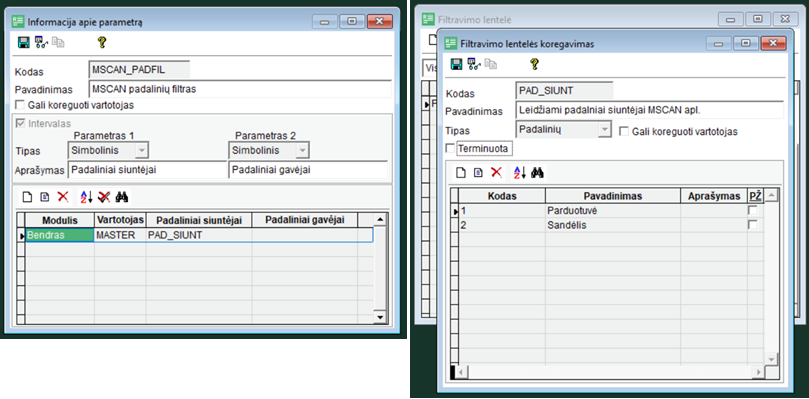Add a new row in the parameter grid toolbar
809x399 pixels.
[x=27, y=197]
